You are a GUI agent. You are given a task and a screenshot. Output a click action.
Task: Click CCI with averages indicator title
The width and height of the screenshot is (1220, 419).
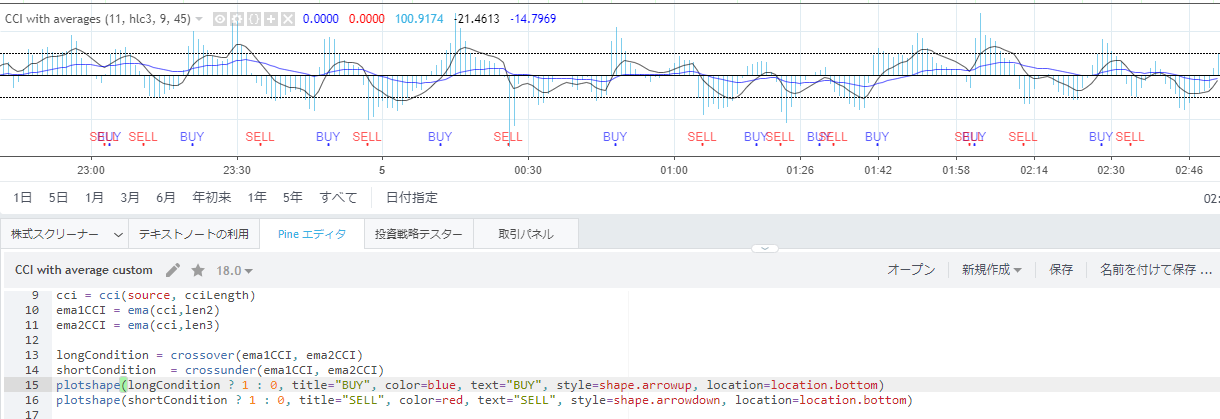click(97, 19)
